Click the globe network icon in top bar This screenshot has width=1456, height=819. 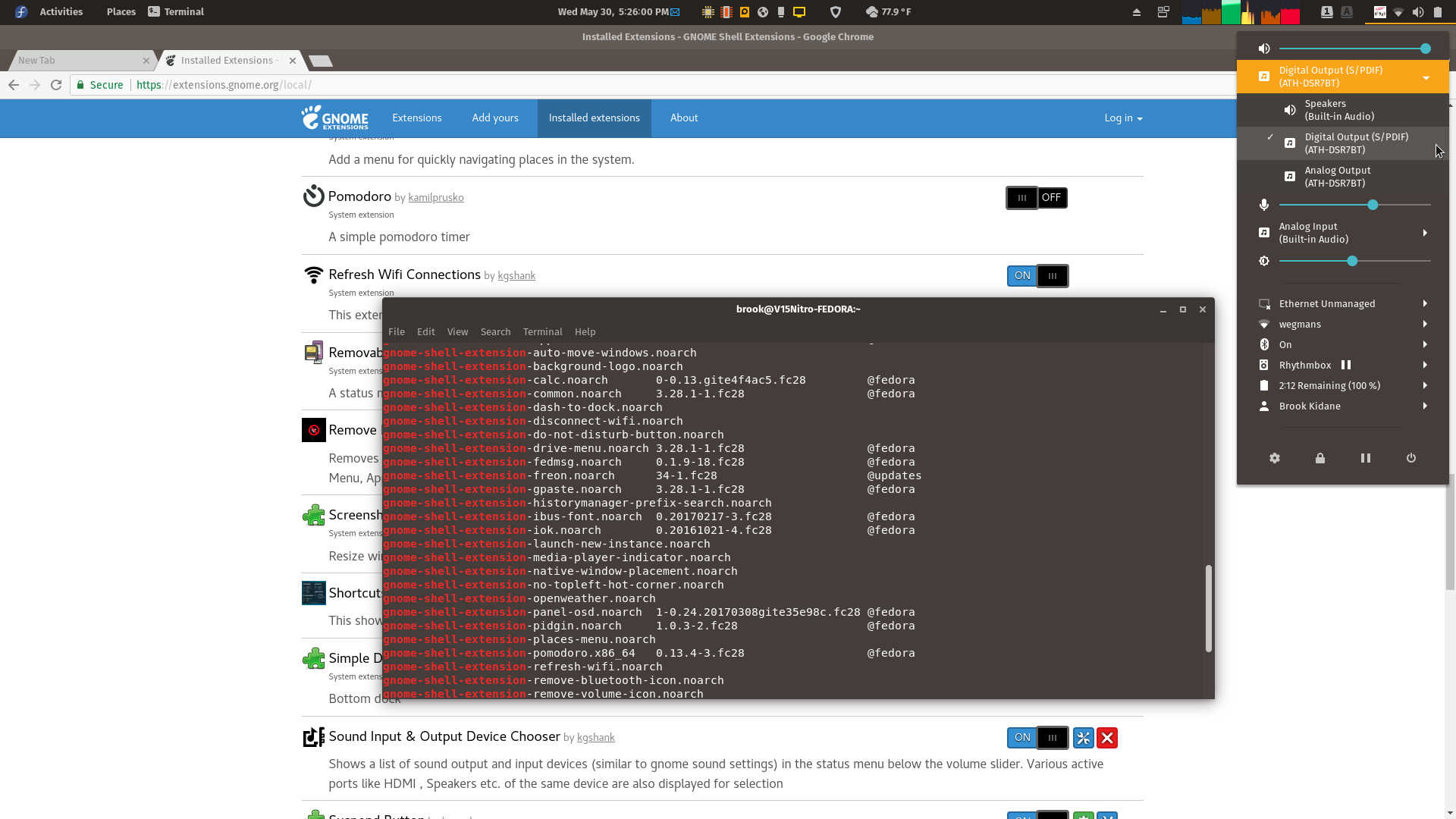763,11
